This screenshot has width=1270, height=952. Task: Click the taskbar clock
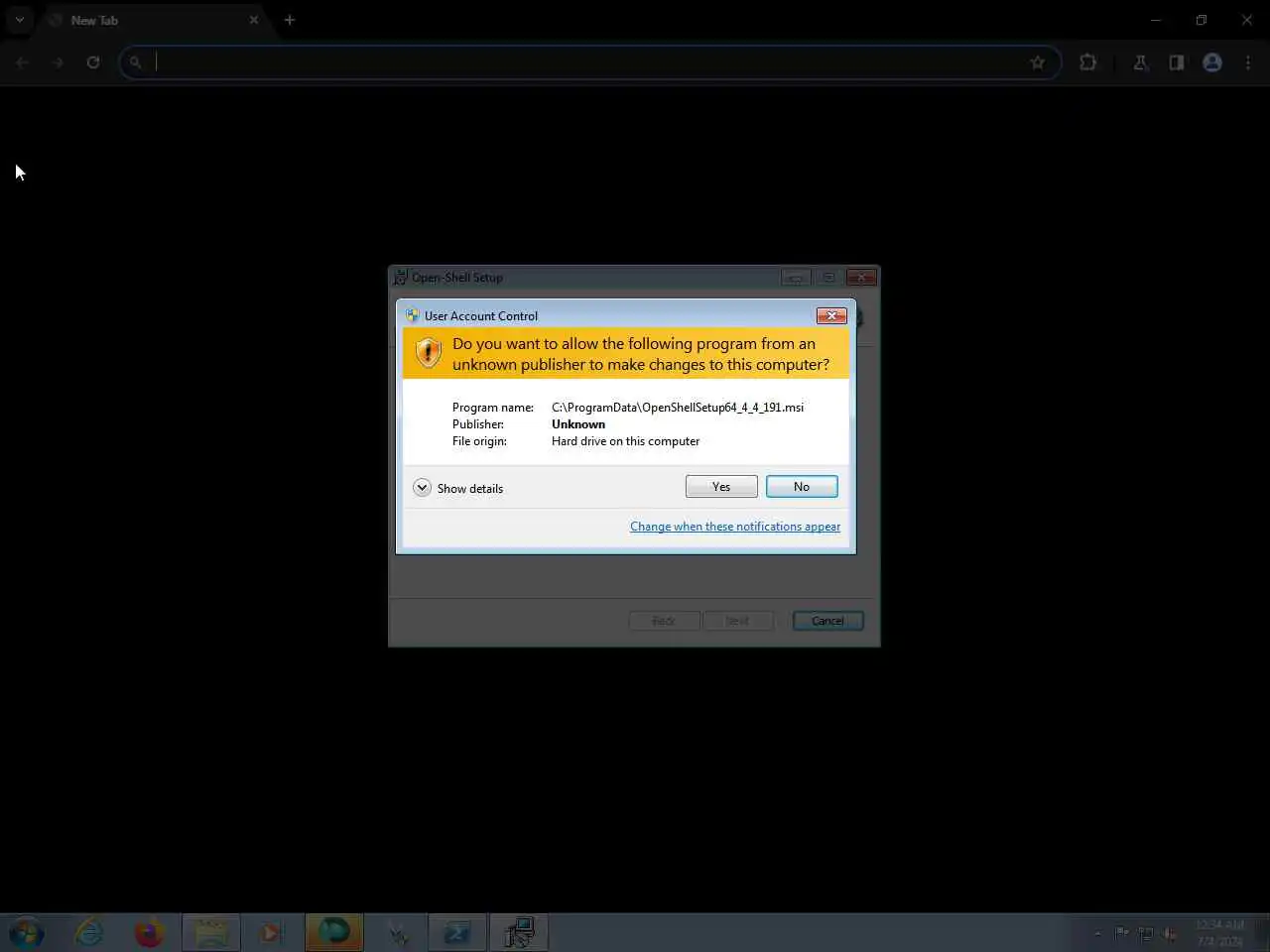pyautogui.click(x=1219, y=933)
